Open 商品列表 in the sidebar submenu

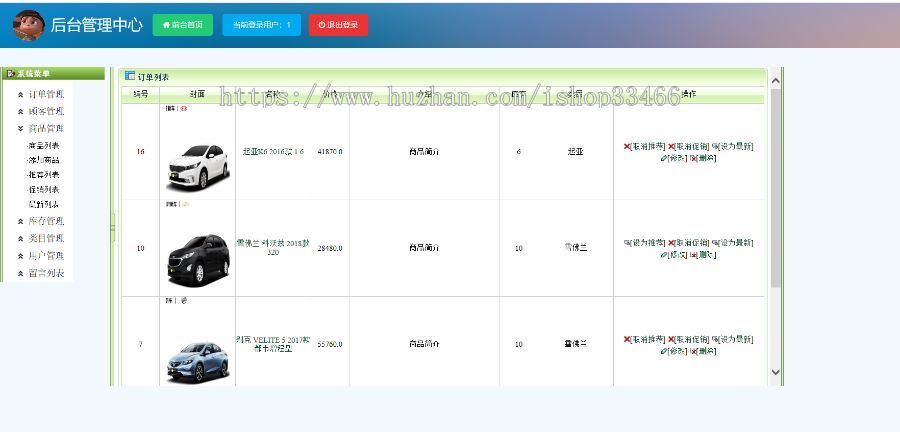[x=44, y=146]
